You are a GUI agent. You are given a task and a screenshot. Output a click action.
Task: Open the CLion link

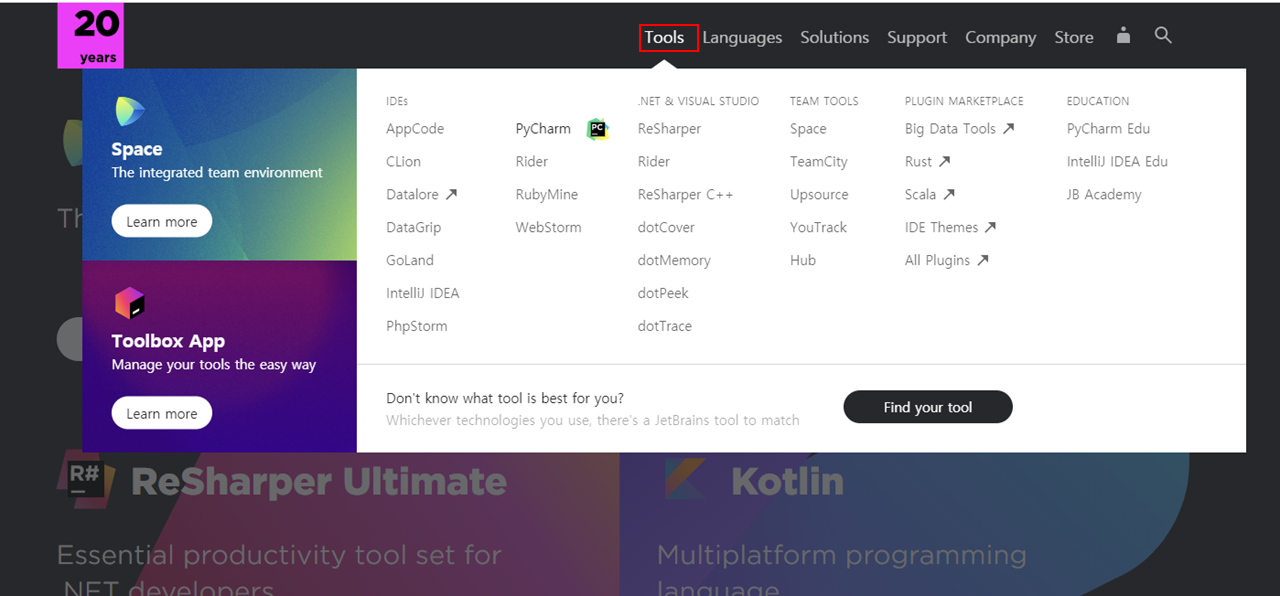point(403,162)
